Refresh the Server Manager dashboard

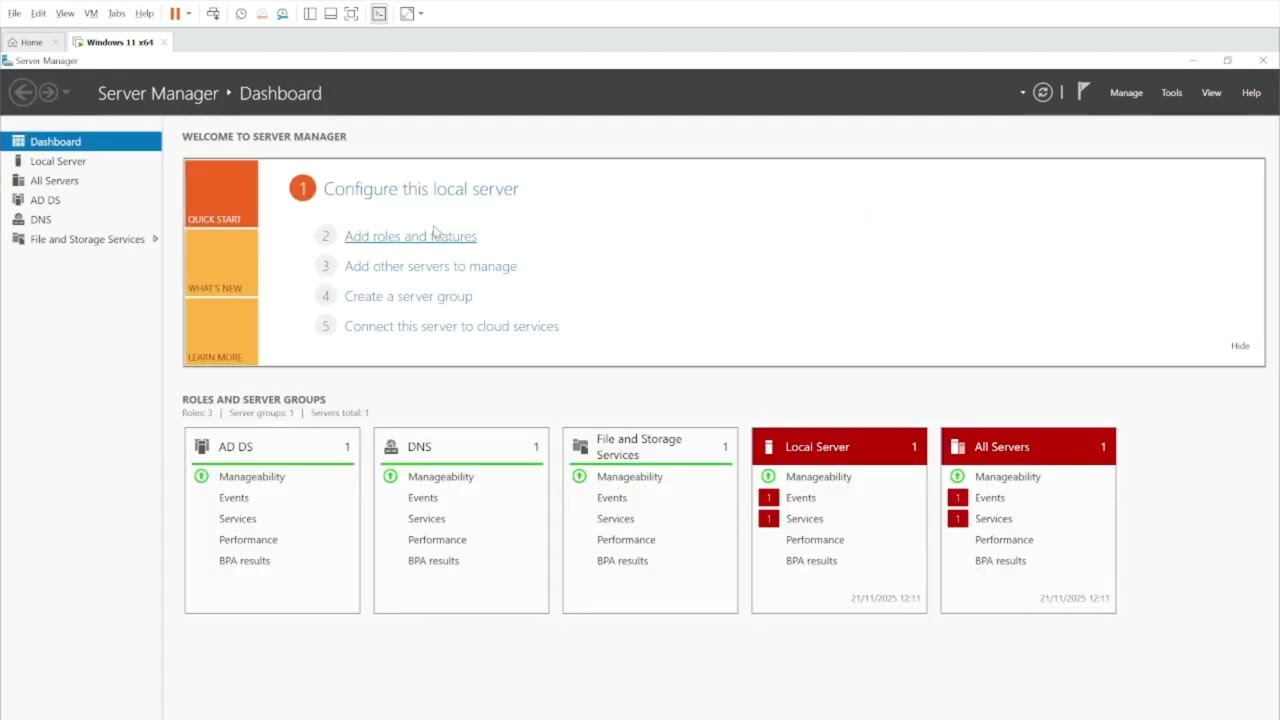pos(1043,92)
